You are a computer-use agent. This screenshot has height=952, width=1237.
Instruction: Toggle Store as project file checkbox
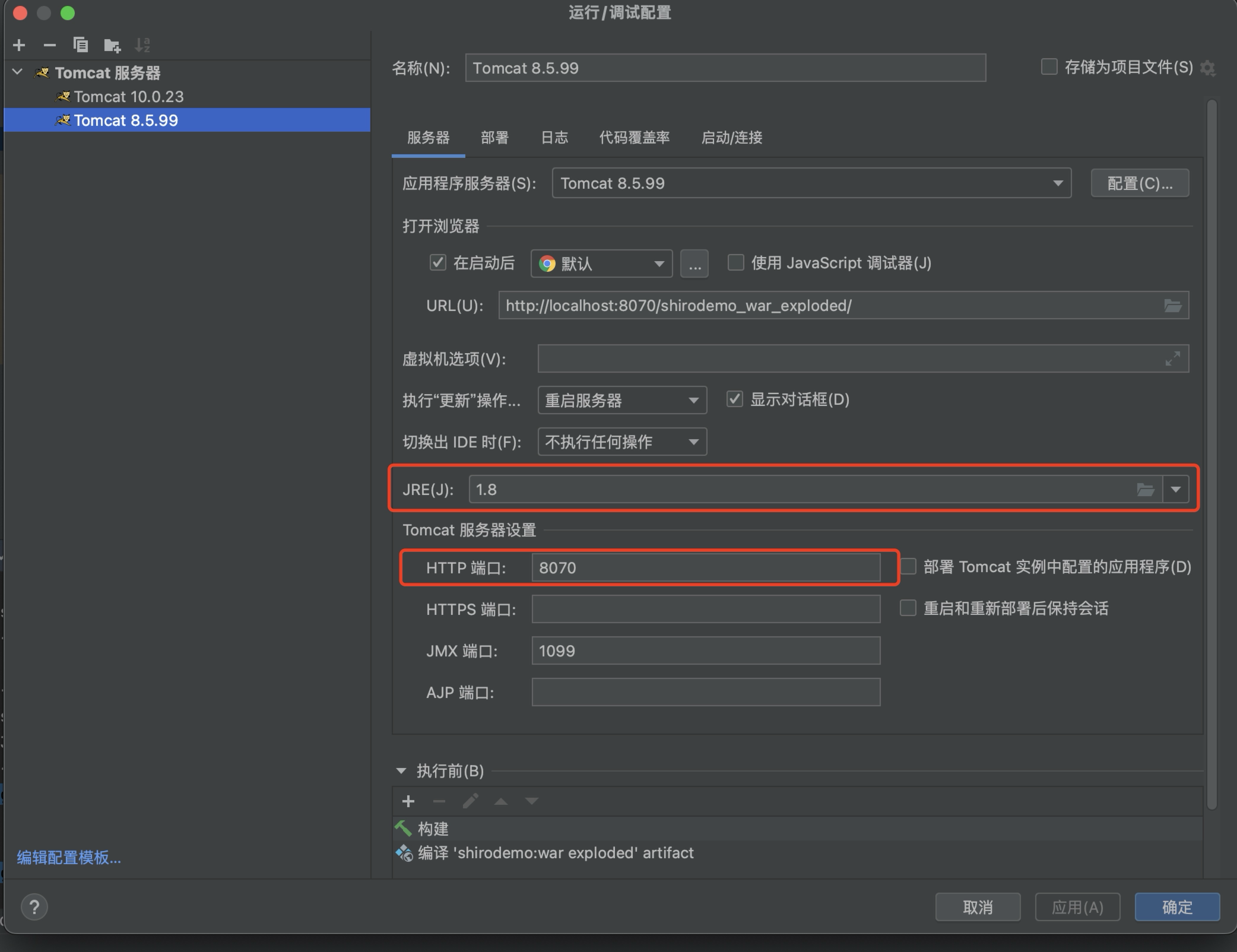[1049, 66]
